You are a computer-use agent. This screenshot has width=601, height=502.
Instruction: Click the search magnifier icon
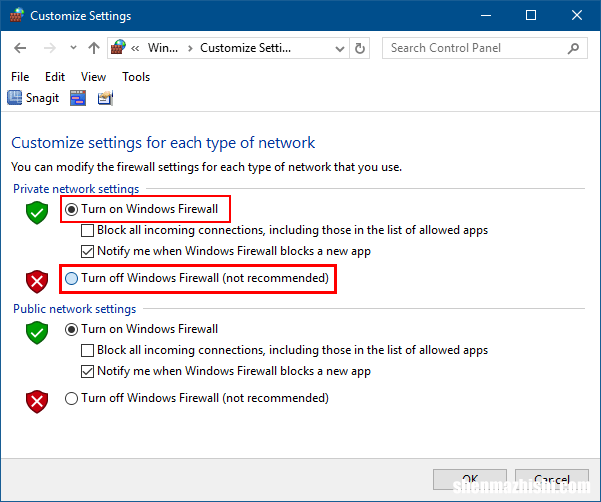pyautogui.click(x=573, y=48)
